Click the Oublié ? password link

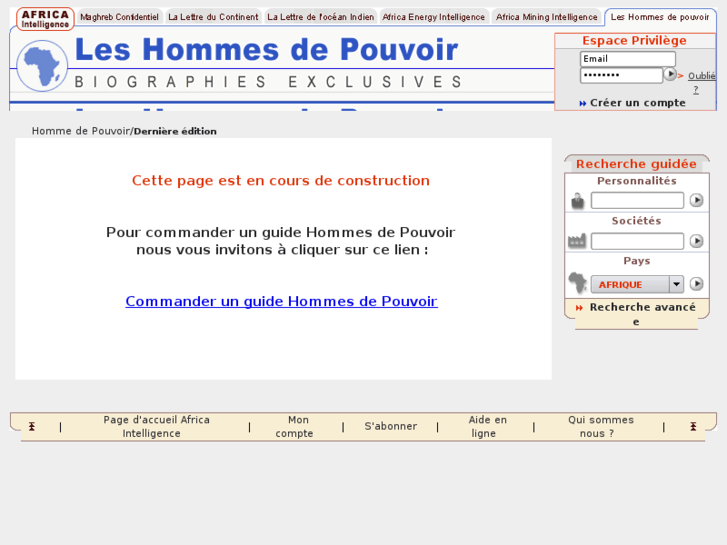[701, 82]
